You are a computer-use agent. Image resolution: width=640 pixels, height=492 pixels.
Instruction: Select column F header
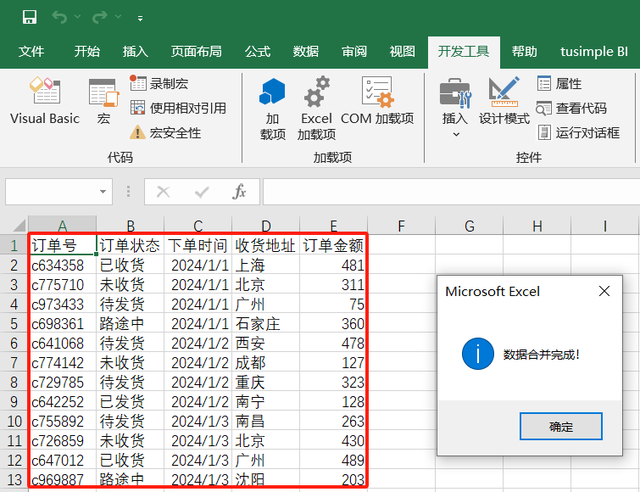click(x=401, y=225)
